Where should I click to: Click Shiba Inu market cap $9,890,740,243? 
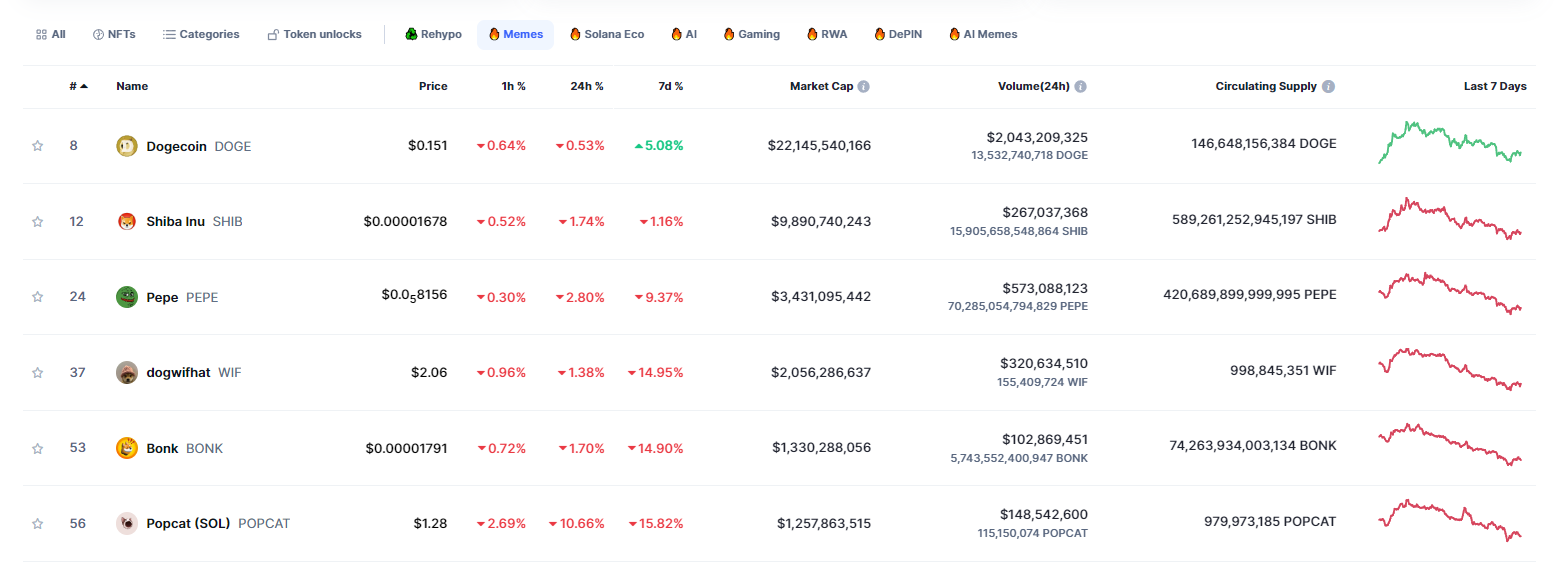(x=820, y=222)
